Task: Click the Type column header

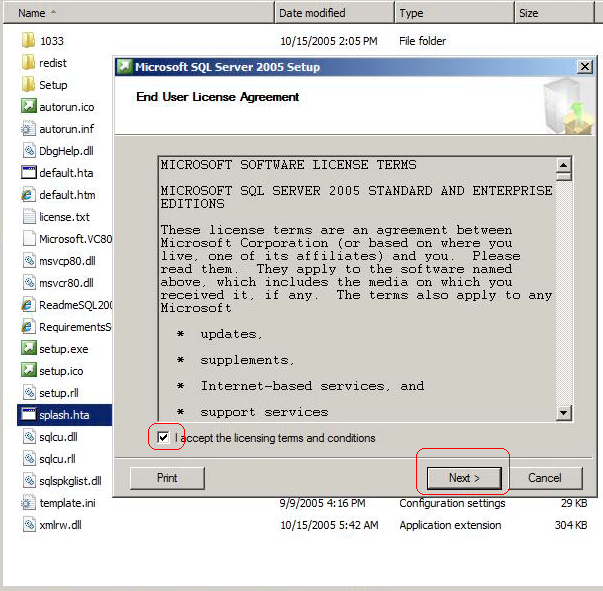Action: 453,13
